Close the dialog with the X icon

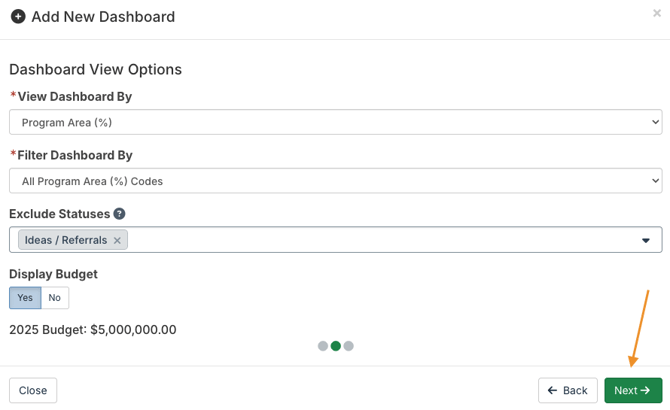tap(656, 13)
